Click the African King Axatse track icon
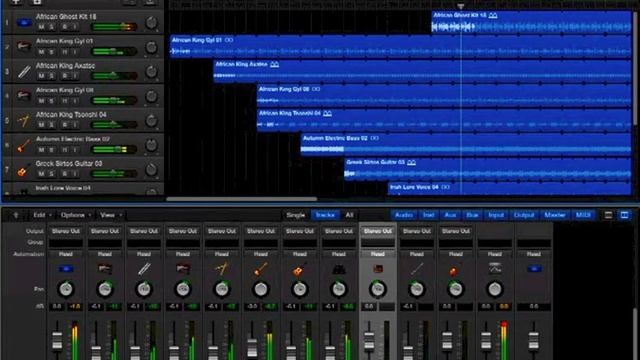Image resolution: width=640 pixels, height=360 pixels. pyautogui.click(x=24, y=71)
